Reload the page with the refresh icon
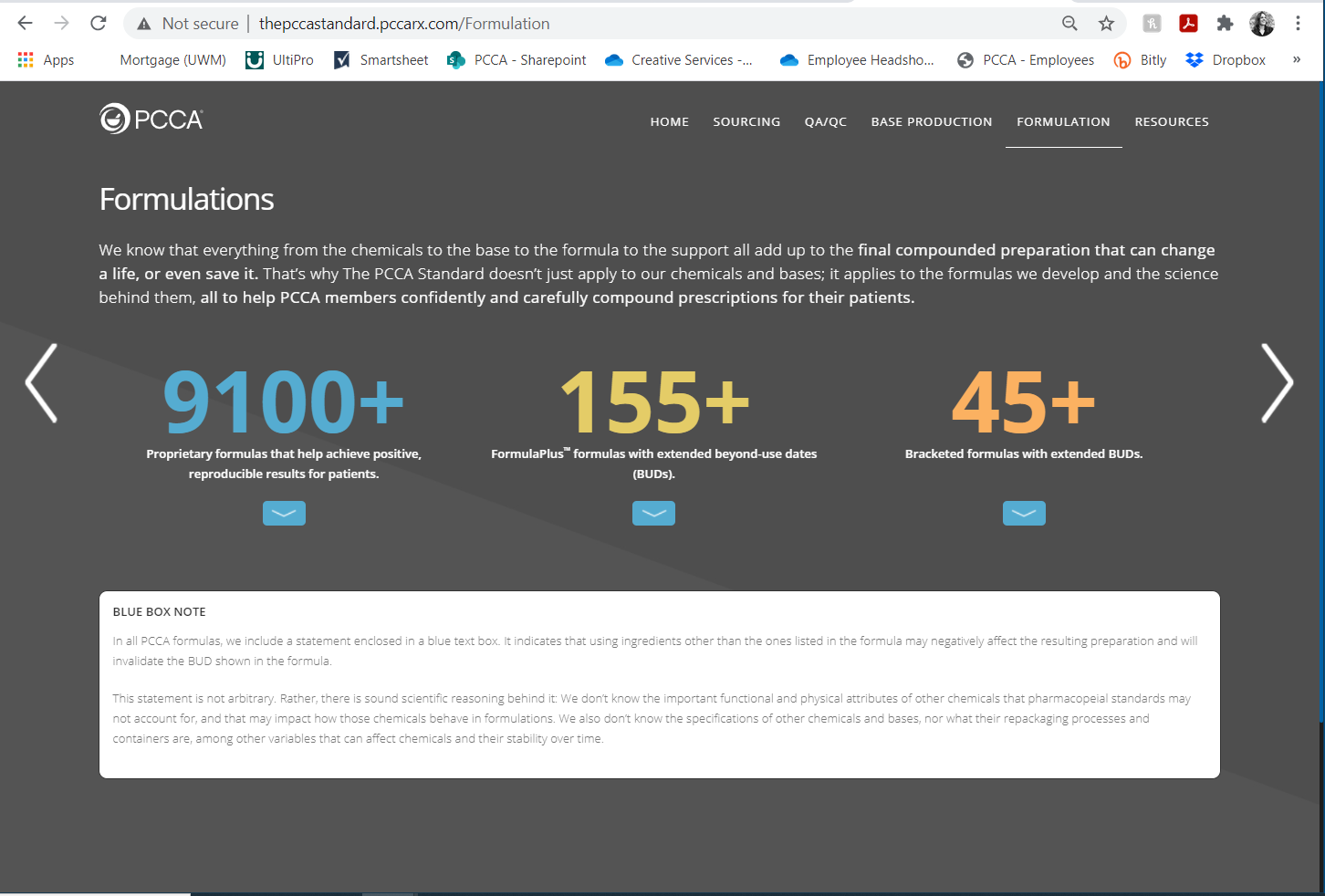 pos(99,23)
